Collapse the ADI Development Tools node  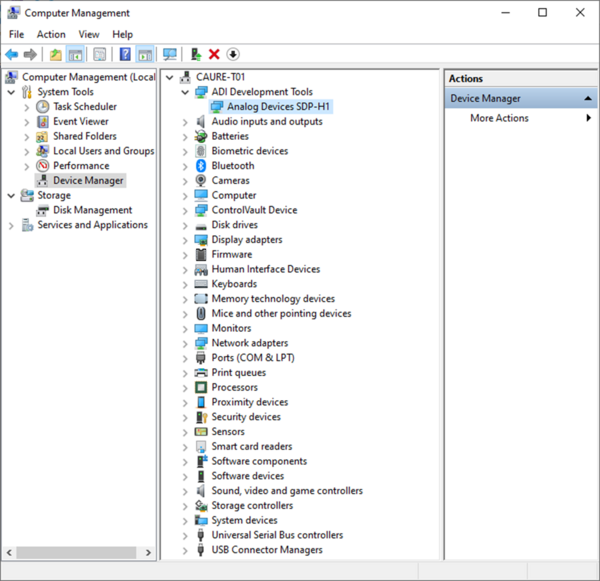pyautogui.click(x=185, y=92)
